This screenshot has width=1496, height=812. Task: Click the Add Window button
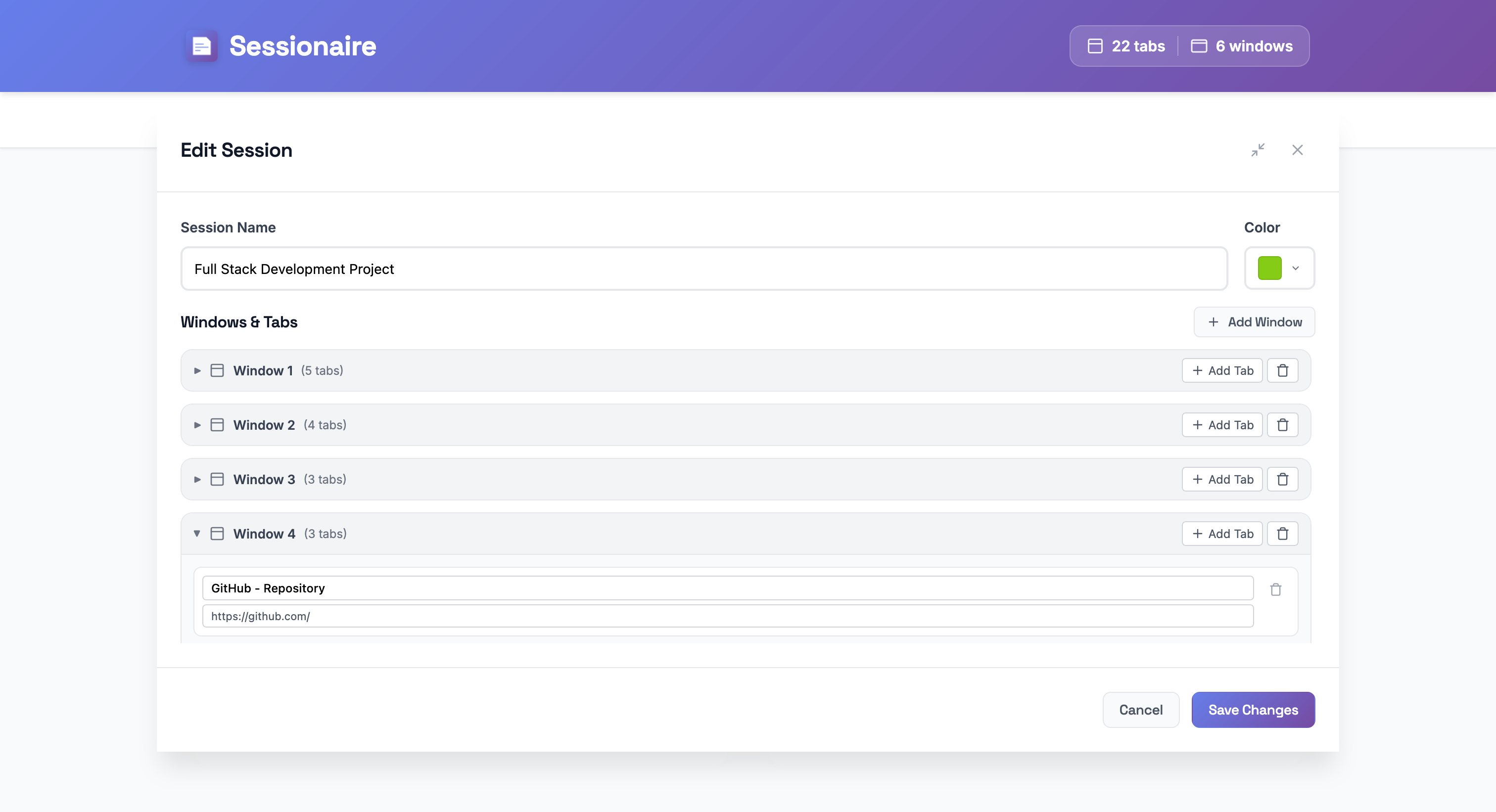click(1254, 321)
